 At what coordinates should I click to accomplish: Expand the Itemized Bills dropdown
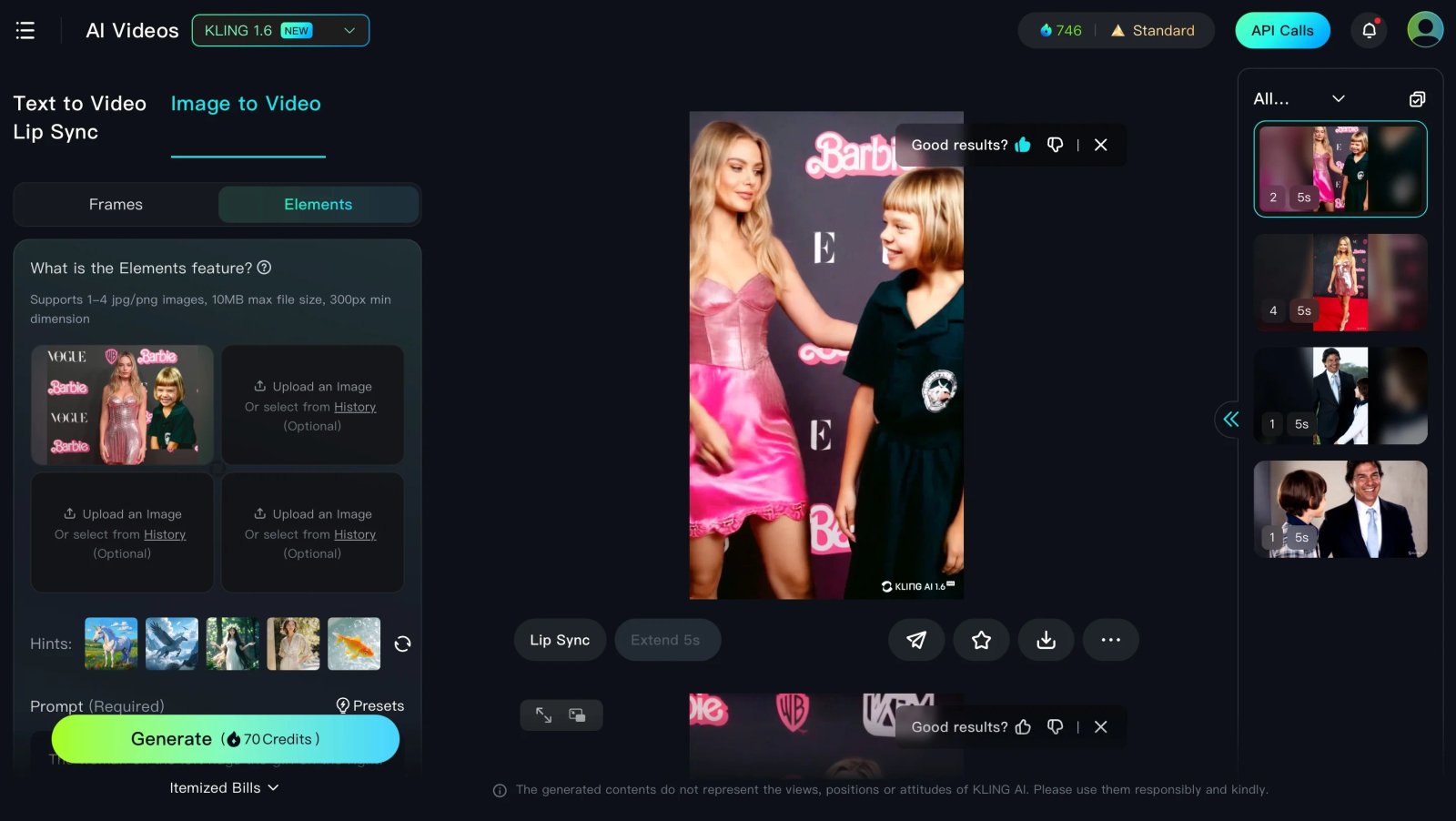[224, 787]
